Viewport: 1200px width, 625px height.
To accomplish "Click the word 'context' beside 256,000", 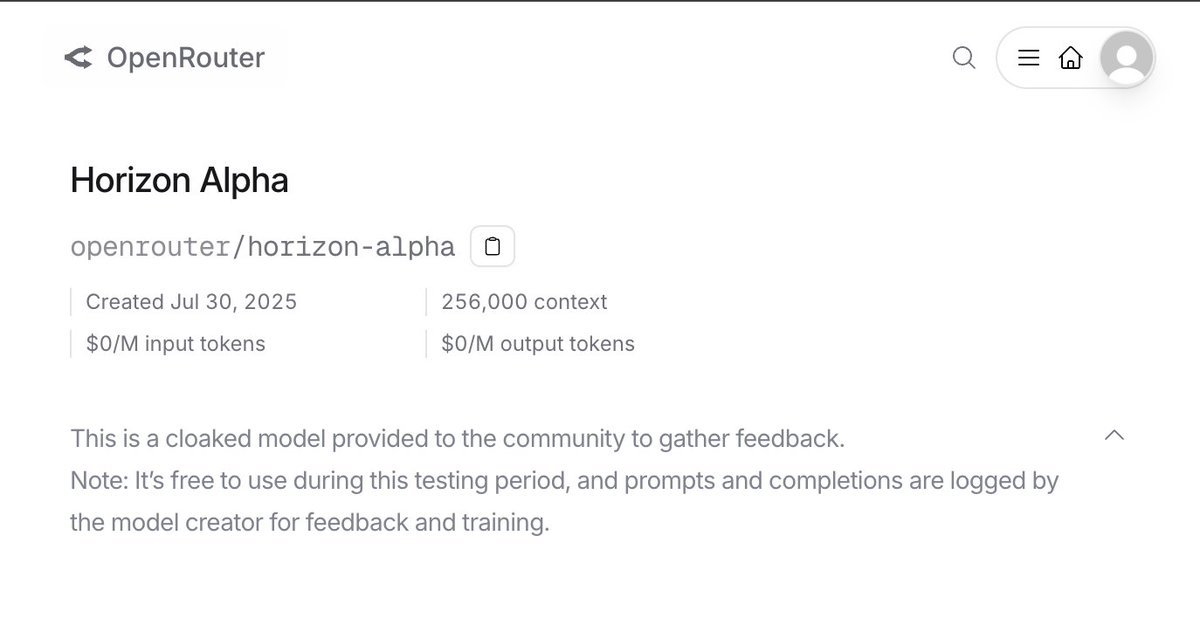I will (x=570, y=302).
